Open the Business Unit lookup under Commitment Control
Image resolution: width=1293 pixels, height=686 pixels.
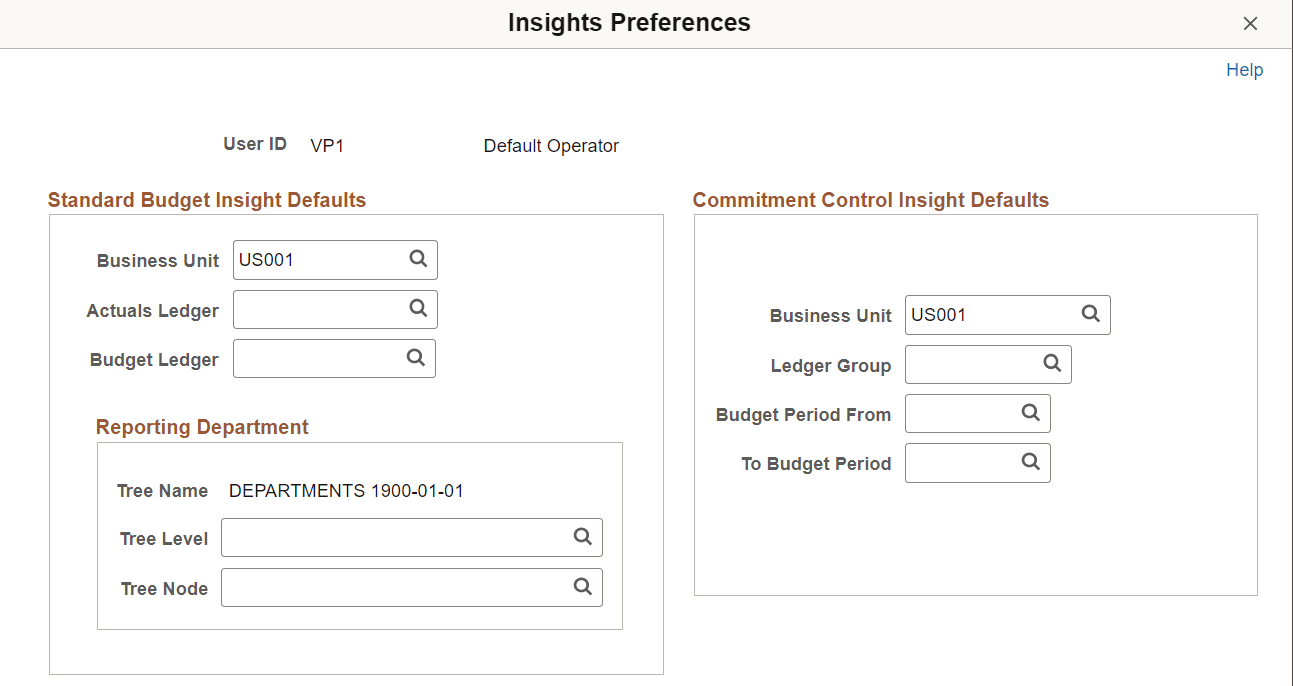click(x=1090, y=314)
